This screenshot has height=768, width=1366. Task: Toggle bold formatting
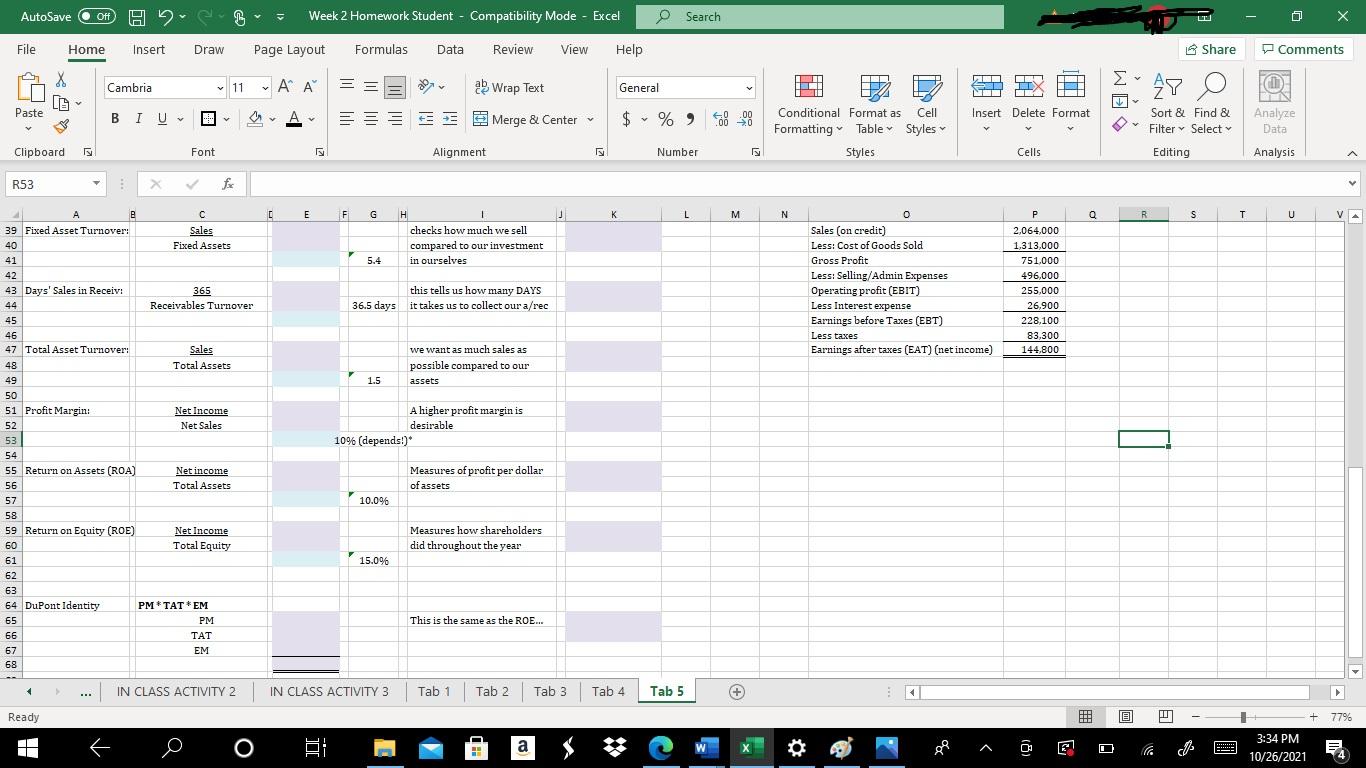(x=113, y=118)
